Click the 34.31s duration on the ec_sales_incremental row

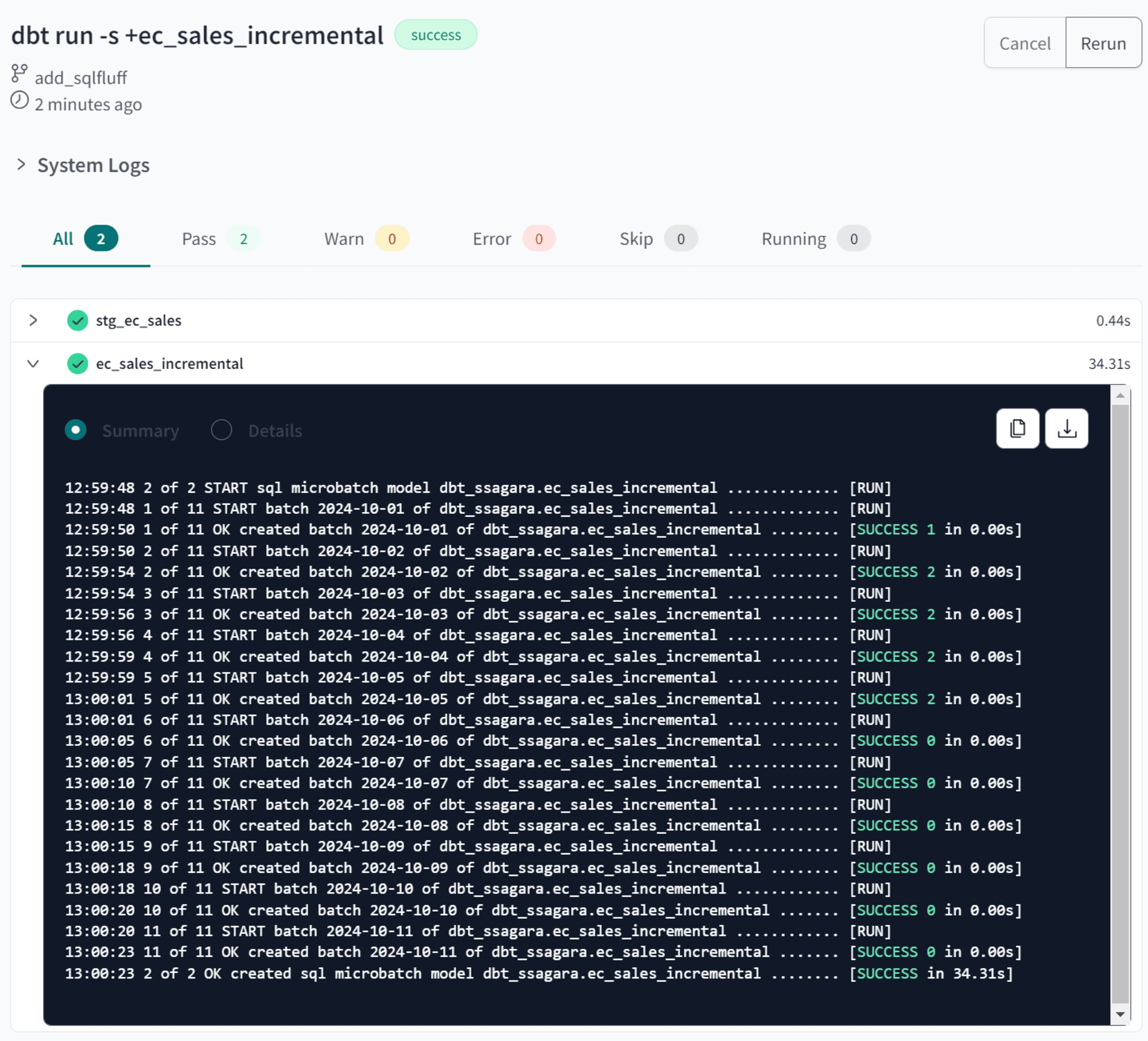tap(1109, 364)
